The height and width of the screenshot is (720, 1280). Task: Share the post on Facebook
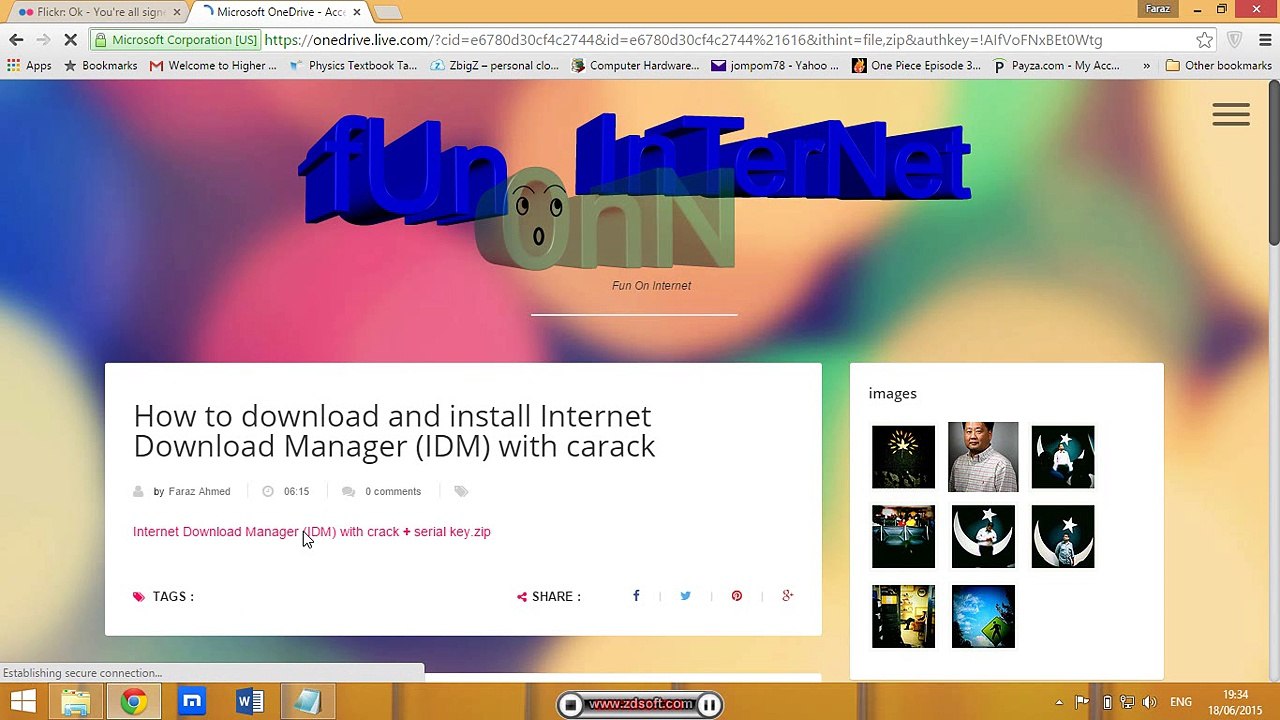tap(636, 596)
